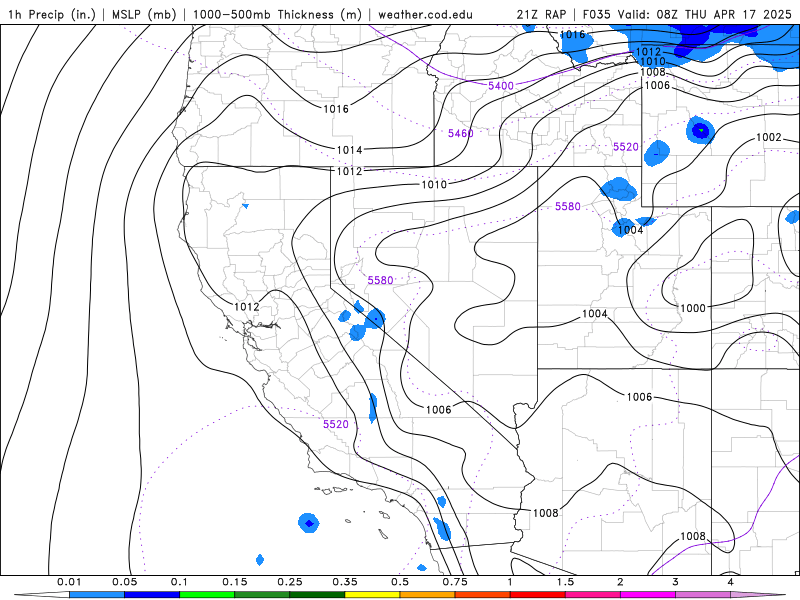The width and height of the screenshot is (800, 600).
Task: Click the dark blue 0.05–0.1 legend swatch
Action: [152, 595]
